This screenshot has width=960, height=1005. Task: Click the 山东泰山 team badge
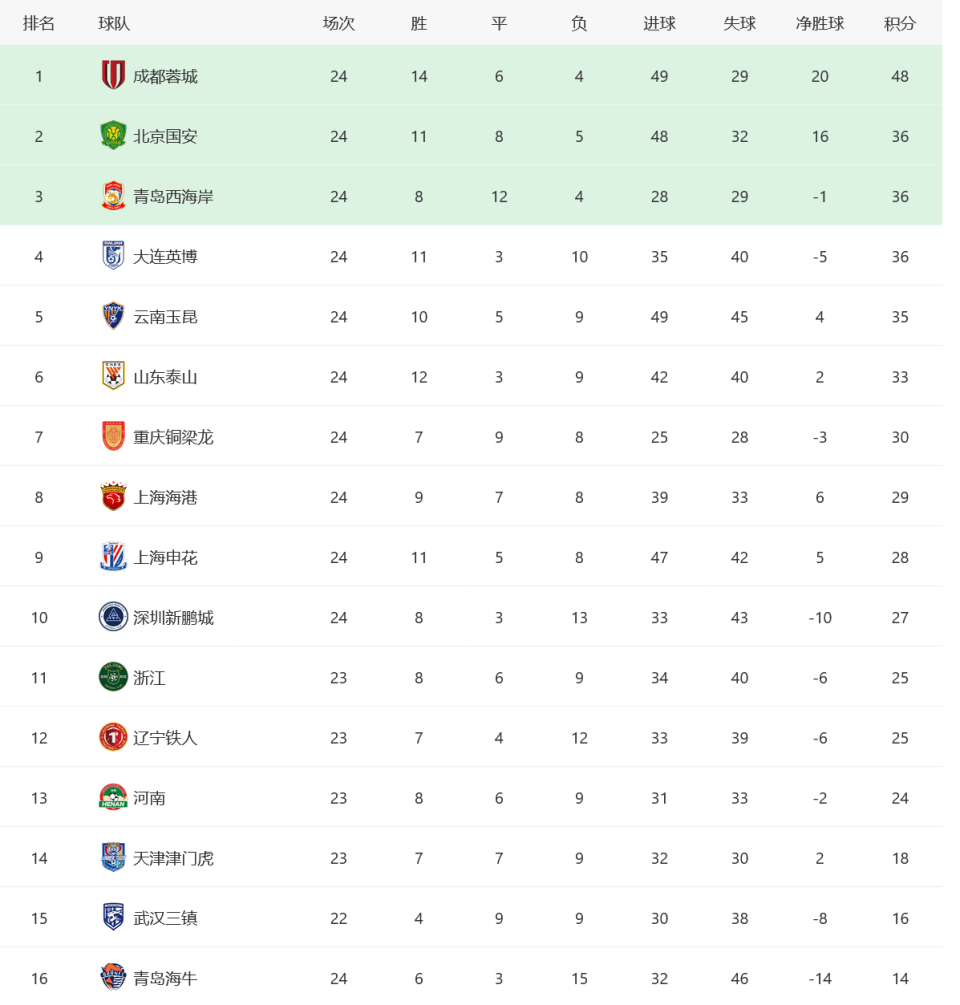(x=113, y=376)
